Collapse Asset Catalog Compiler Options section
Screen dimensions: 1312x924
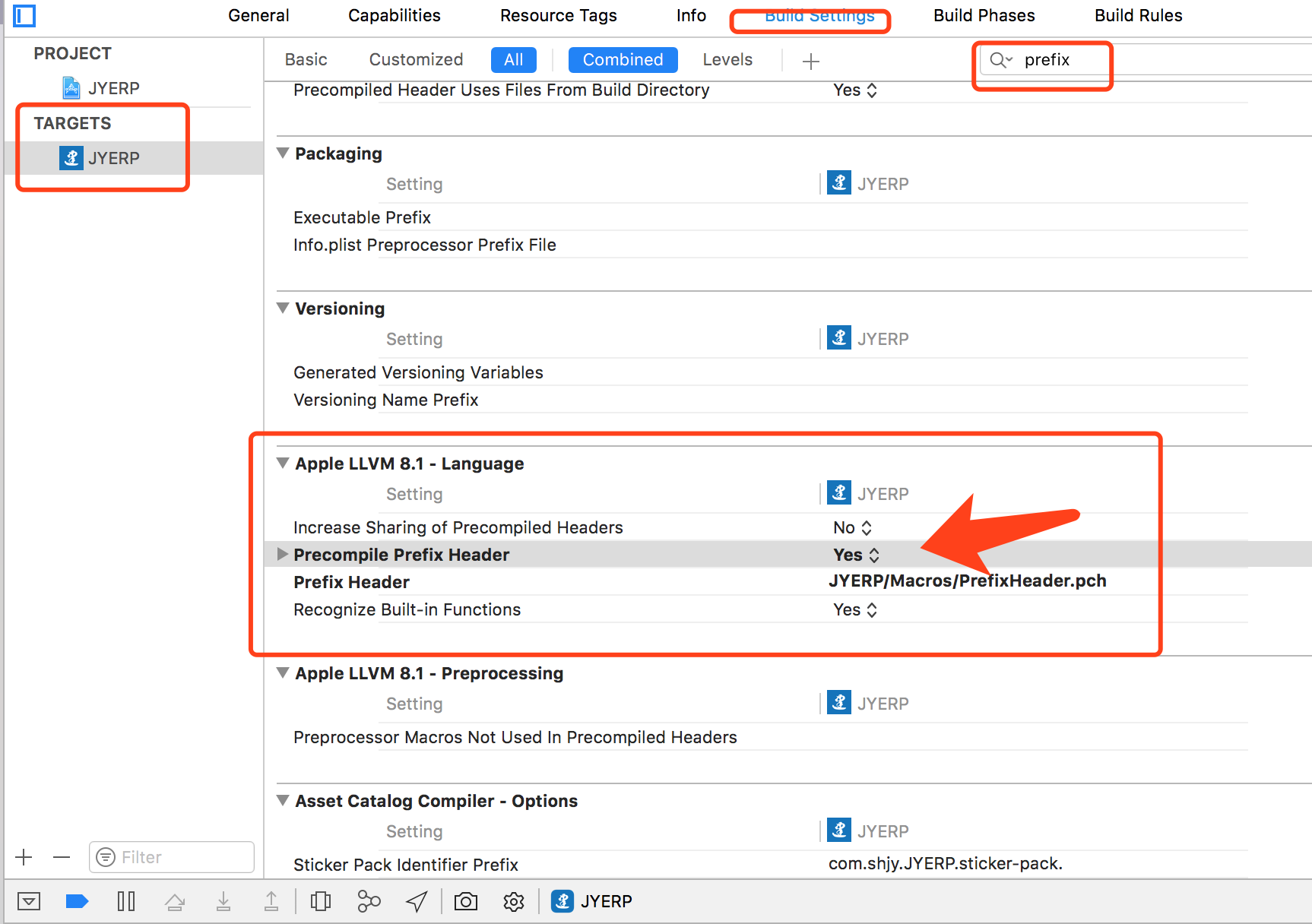coord(283,801)
